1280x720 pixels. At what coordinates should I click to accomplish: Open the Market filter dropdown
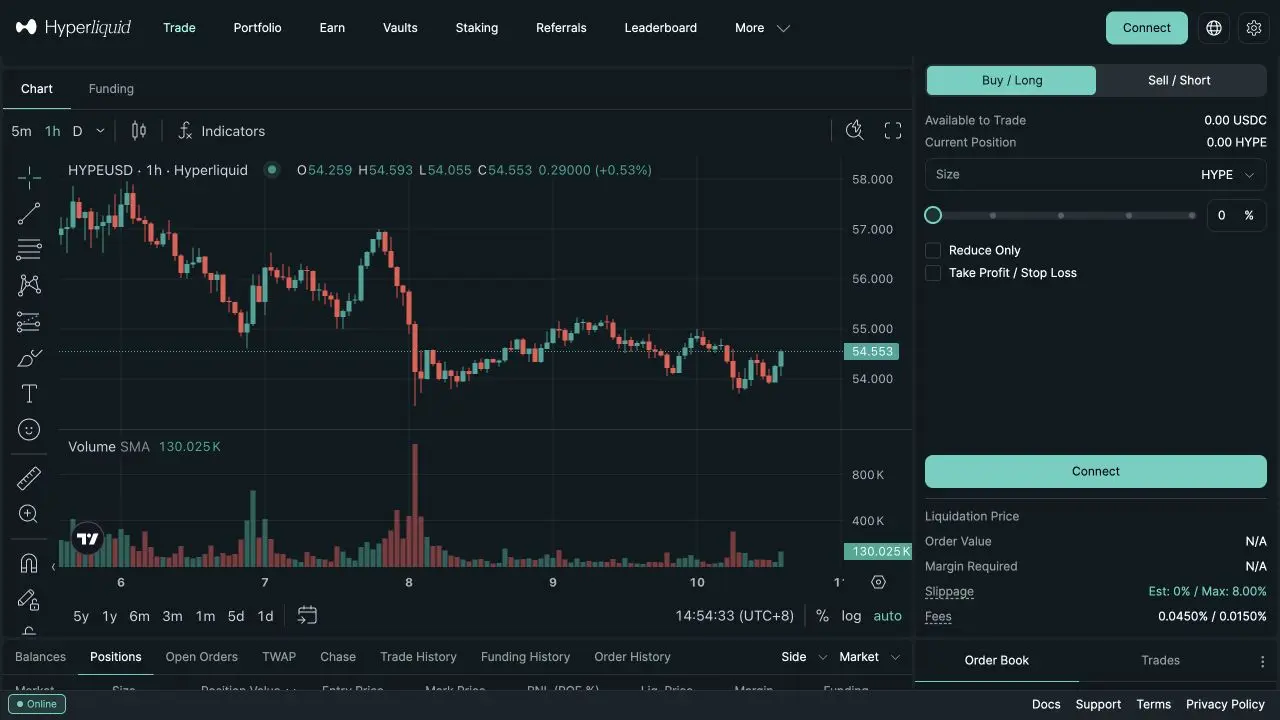[x=870, y=657]
